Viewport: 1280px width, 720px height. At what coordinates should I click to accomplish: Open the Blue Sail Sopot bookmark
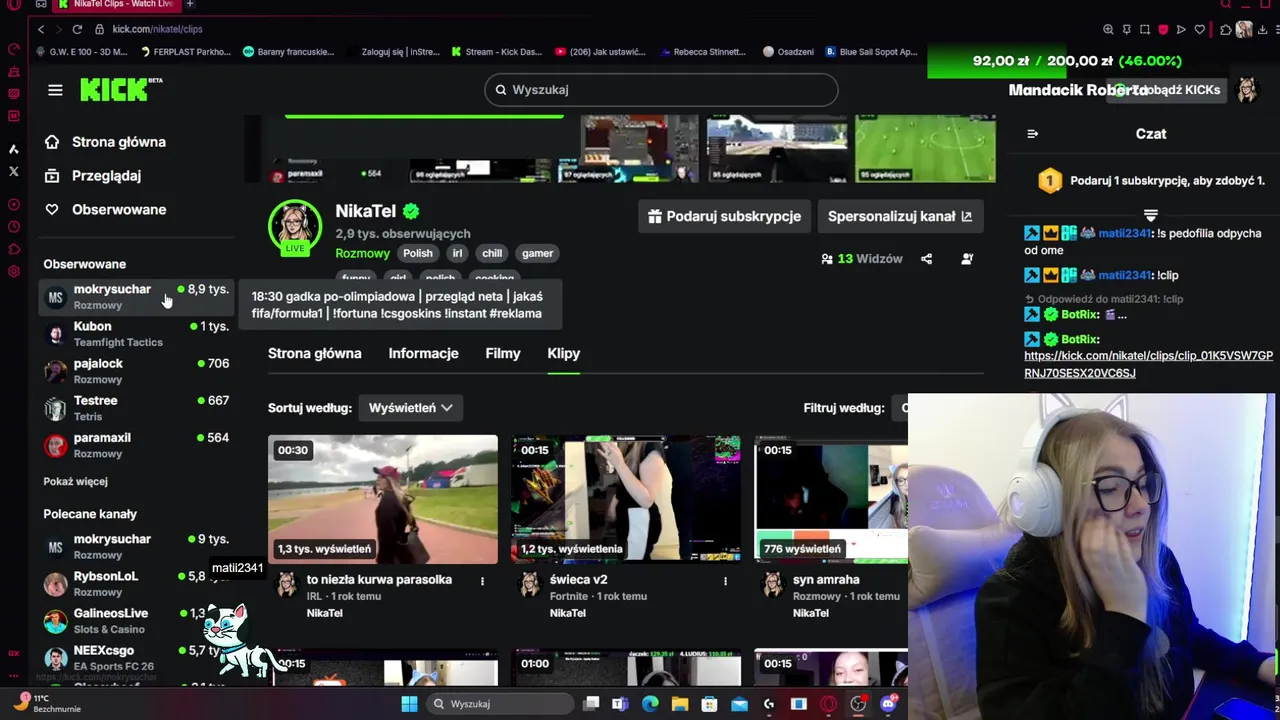871,52
